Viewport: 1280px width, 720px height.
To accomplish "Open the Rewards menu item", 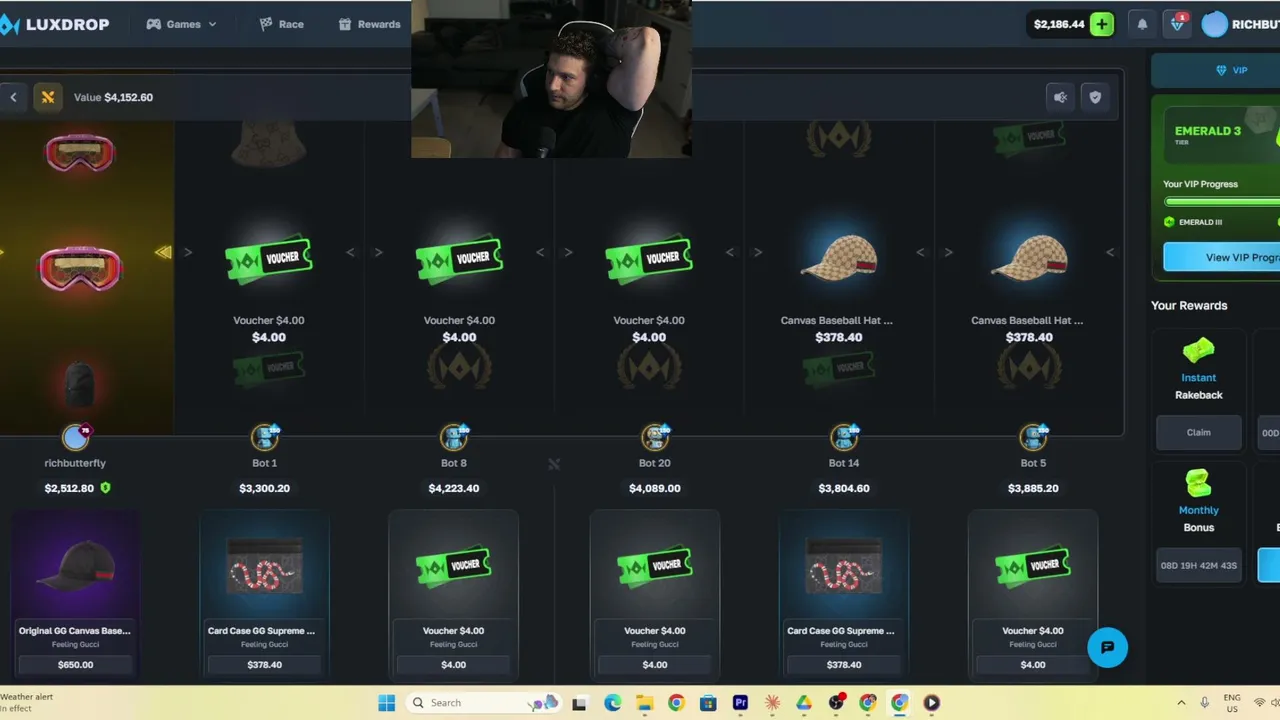I will coord(369,24).
